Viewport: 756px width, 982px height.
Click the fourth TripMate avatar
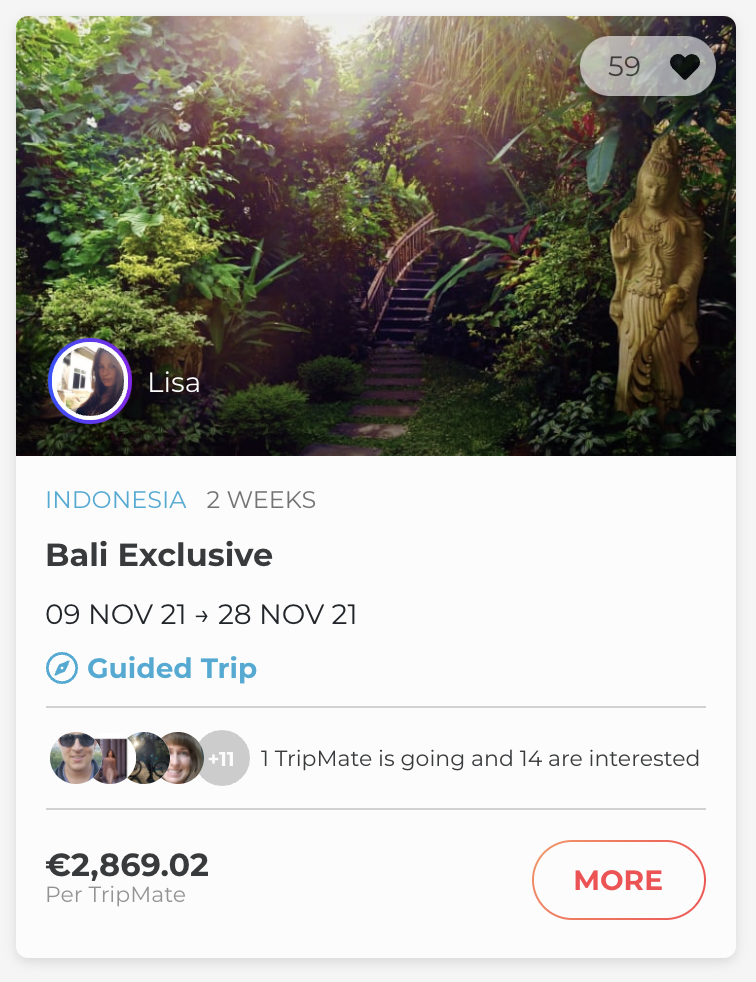(181, 758)
